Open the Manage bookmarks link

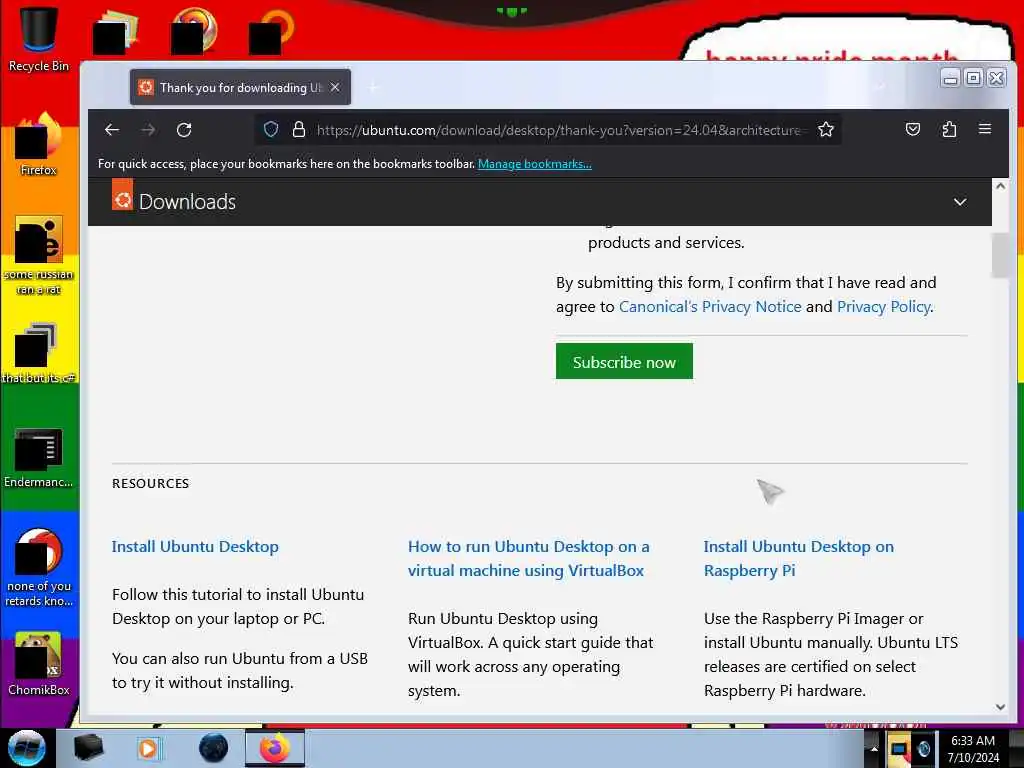click(x=535, y=164)
